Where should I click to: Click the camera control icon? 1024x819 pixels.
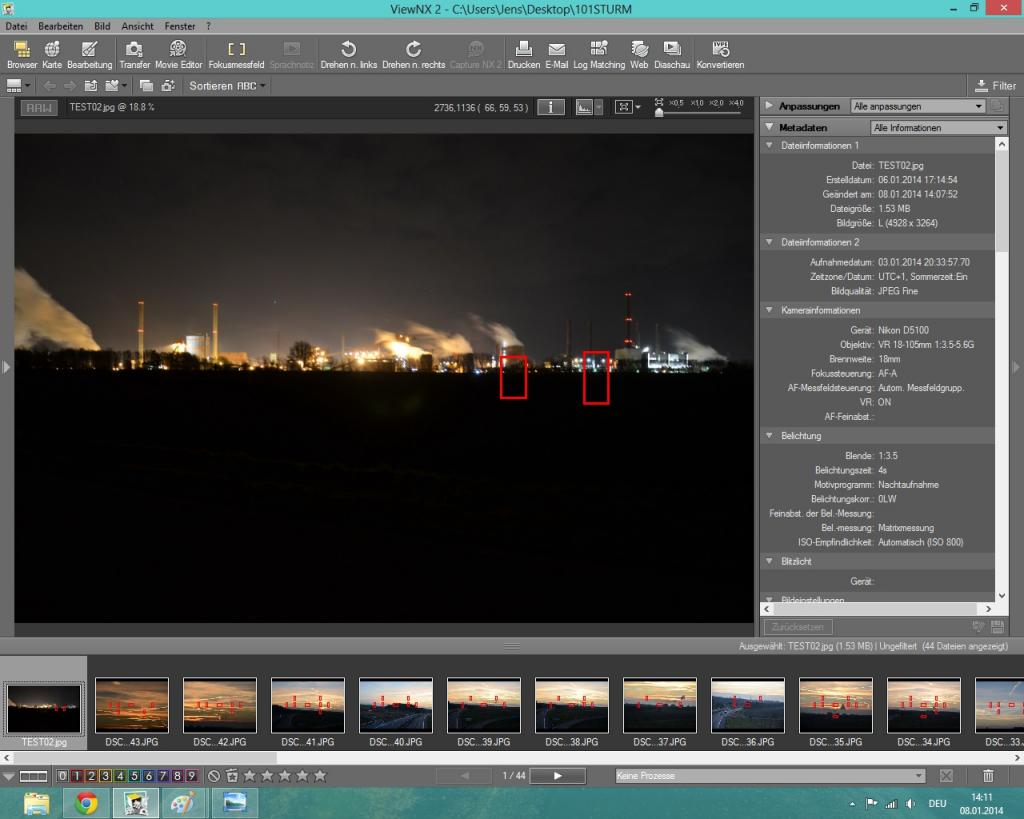[x=168, y=86]
